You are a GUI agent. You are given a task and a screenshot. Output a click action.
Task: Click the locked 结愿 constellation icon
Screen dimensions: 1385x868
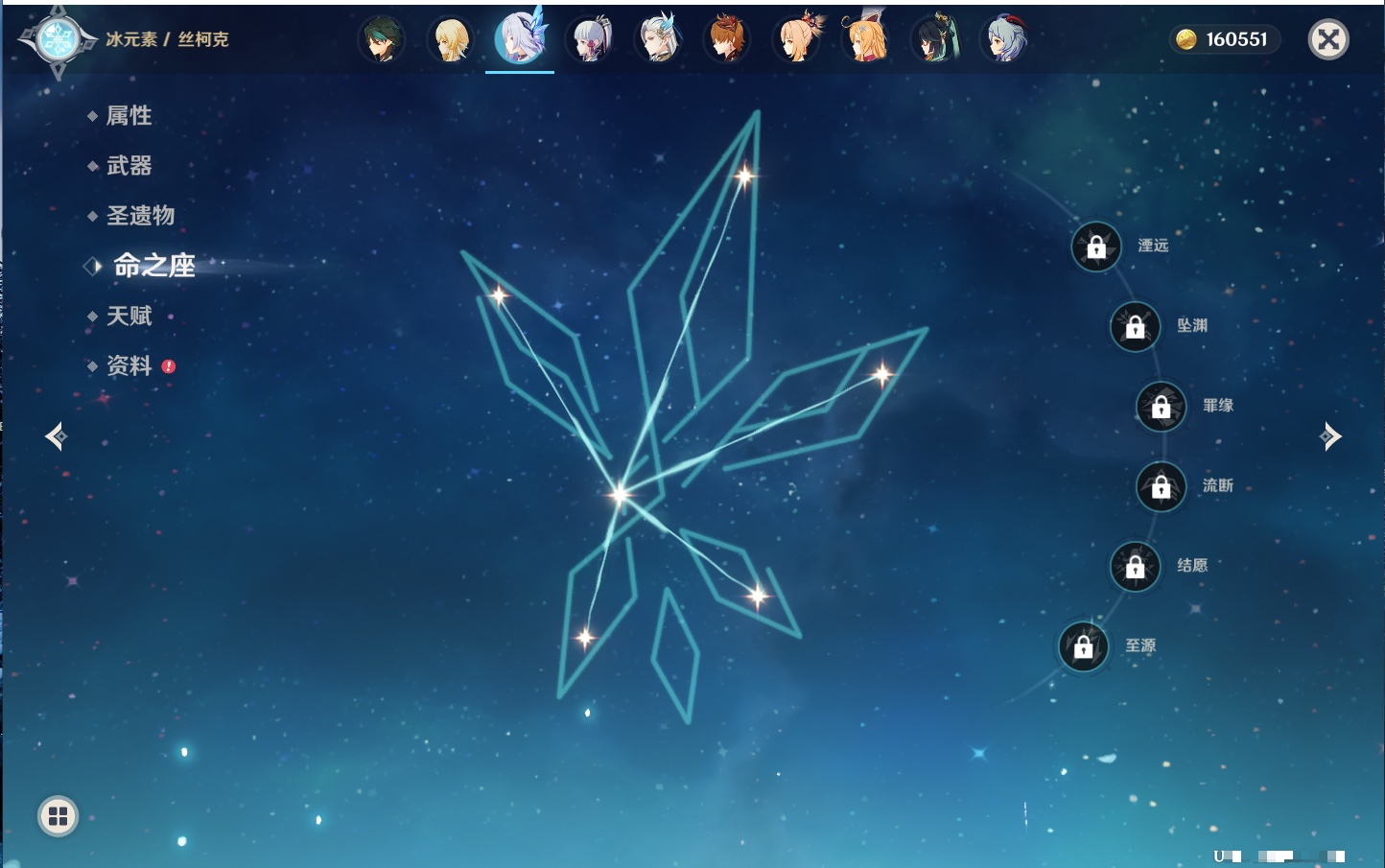coord(1136,567)
